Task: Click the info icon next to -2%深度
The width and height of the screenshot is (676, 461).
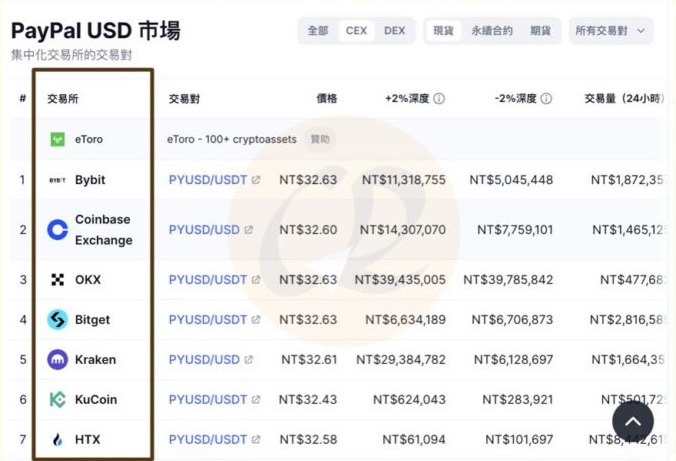Action: point(546,99)
